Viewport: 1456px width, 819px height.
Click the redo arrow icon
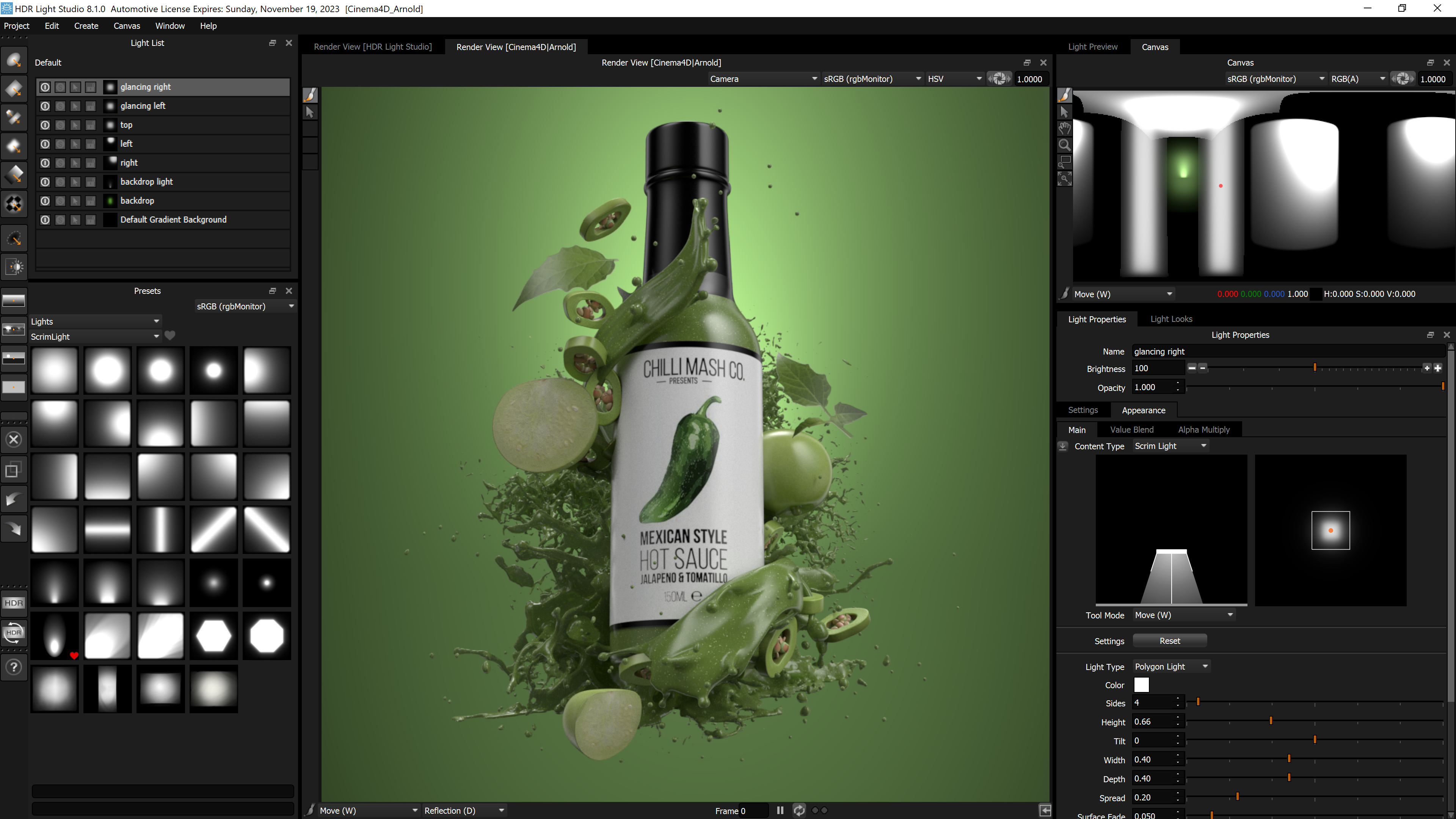tap(14, 529)
